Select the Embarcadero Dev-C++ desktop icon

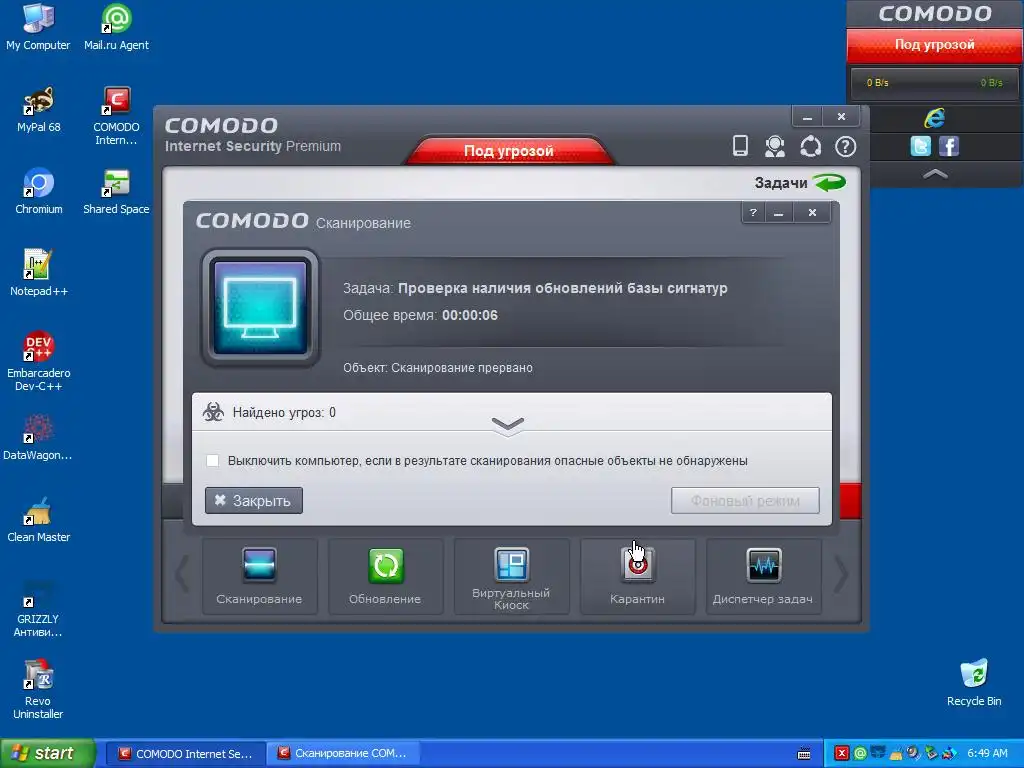click(x=39, y=361)
